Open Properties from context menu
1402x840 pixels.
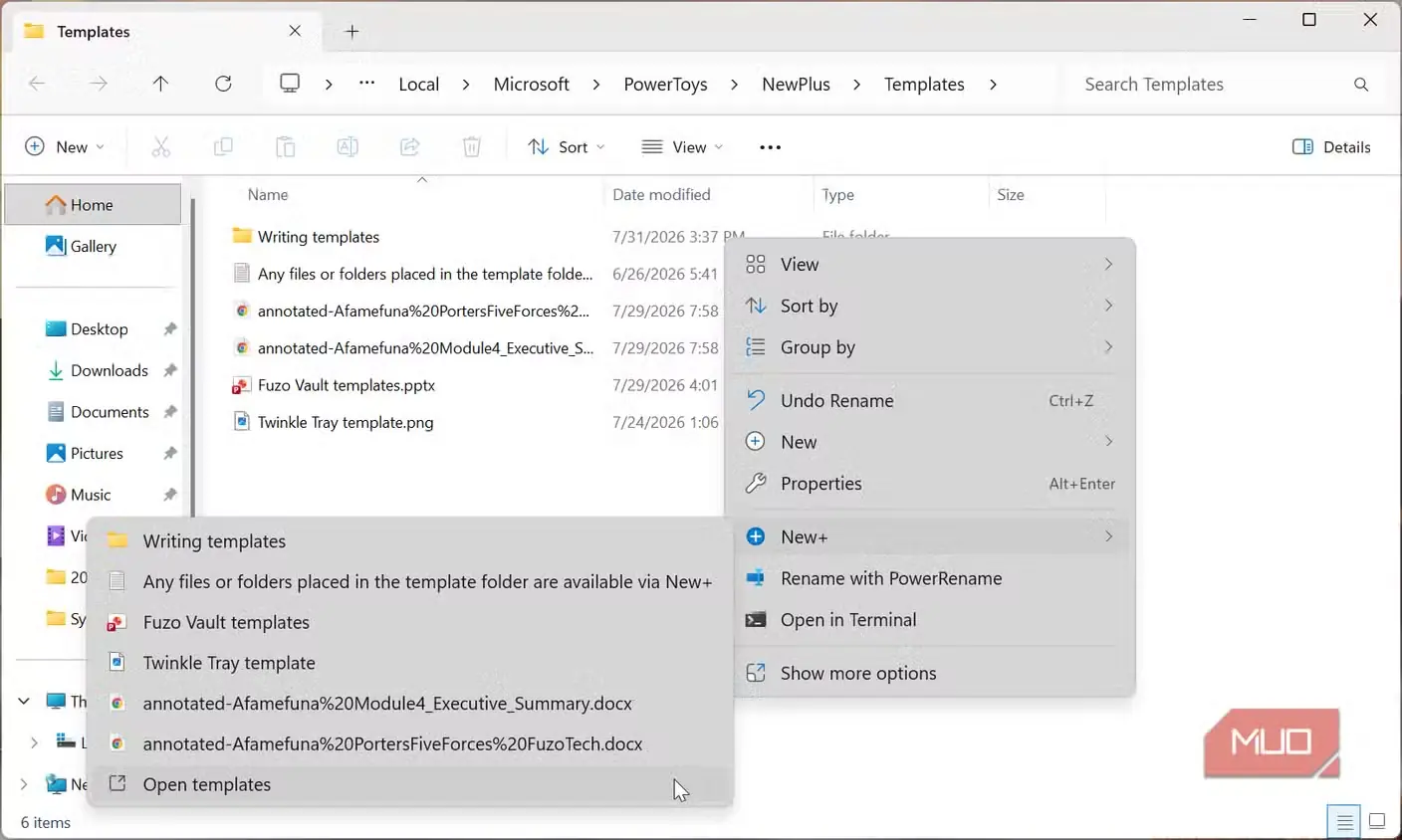click(930, 484)
